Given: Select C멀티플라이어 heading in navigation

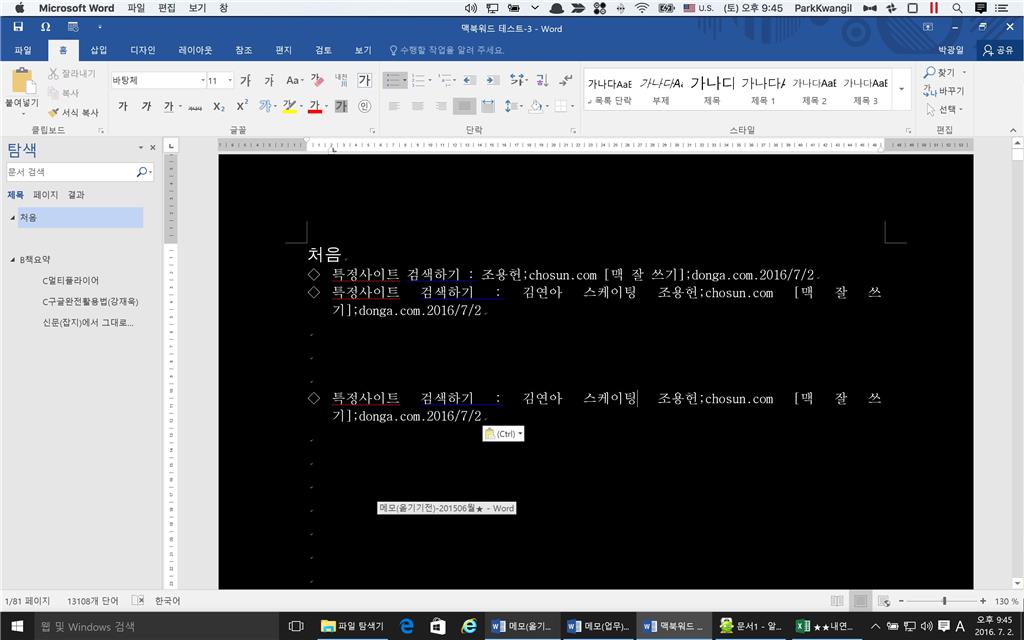Looking at the screenshot, I should (71, 280).
